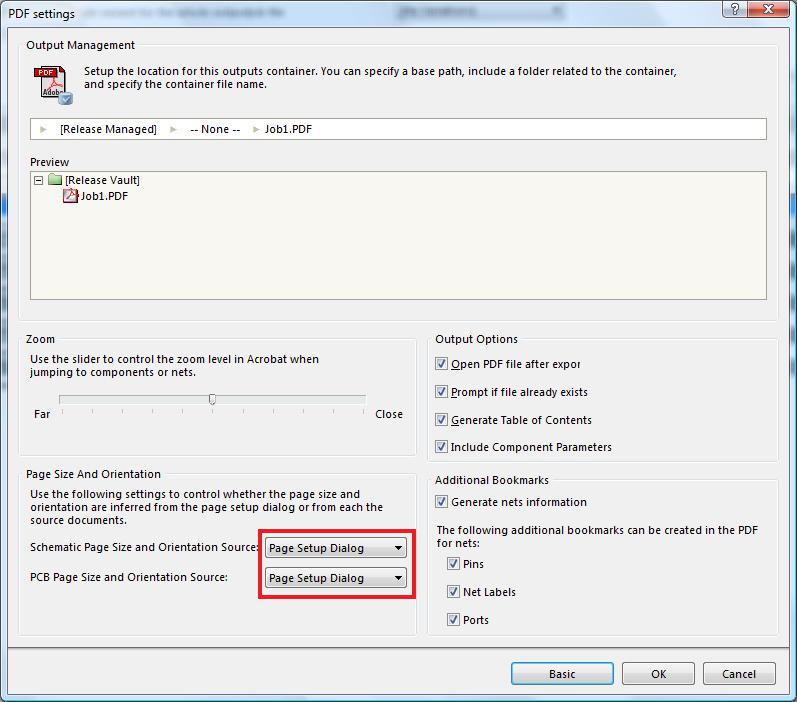Toggle the Ports bookmark checkbox

(453, 619)
